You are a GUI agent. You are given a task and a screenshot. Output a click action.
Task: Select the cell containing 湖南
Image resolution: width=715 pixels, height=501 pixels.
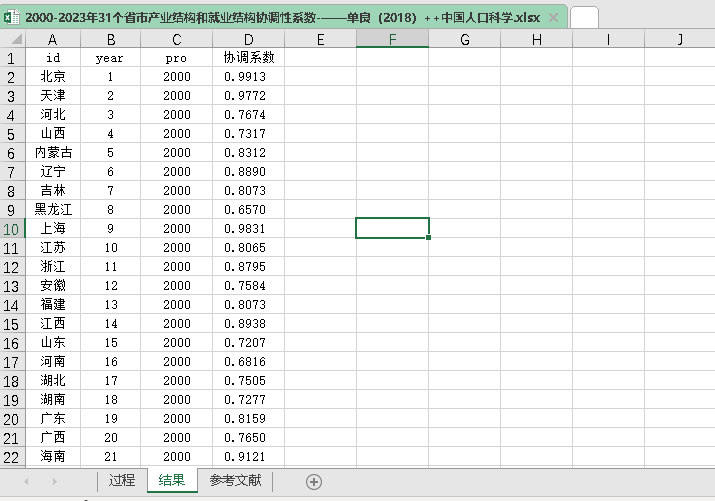point(53,399)
